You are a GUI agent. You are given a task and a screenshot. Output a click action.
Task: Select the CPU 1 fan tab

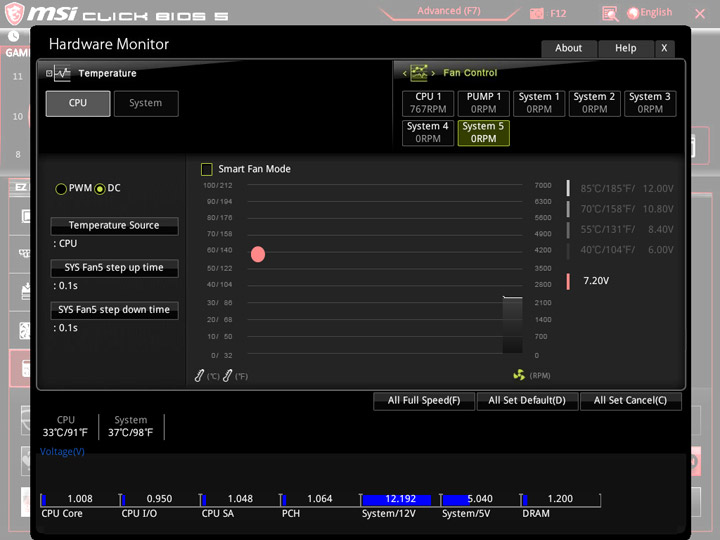tap(428, 103)
